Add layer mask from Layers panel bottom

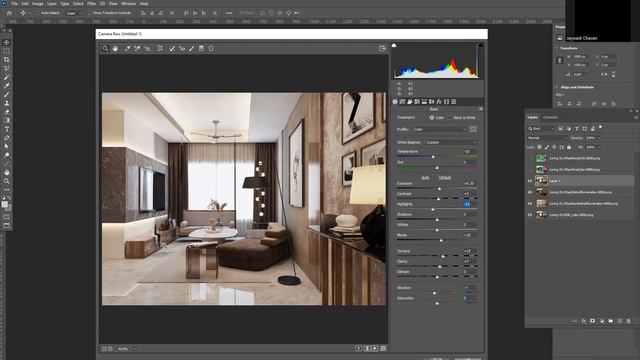[x=593, y=321]
